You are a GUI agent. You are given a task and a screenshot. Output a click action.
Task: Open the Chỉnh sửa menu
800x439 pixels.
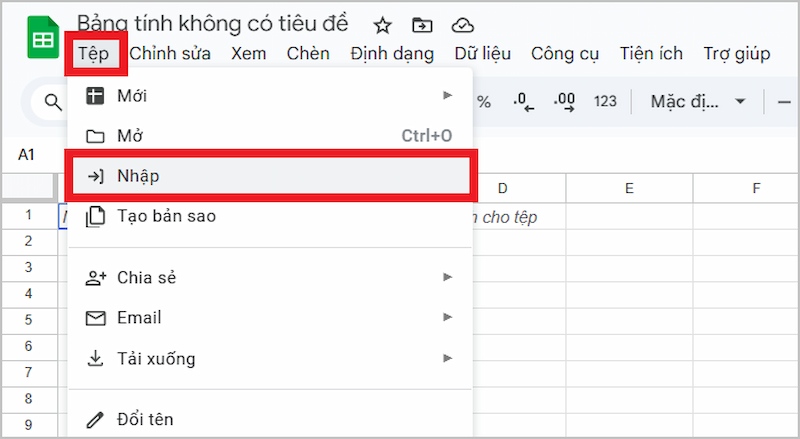click(x=170, y=54)
